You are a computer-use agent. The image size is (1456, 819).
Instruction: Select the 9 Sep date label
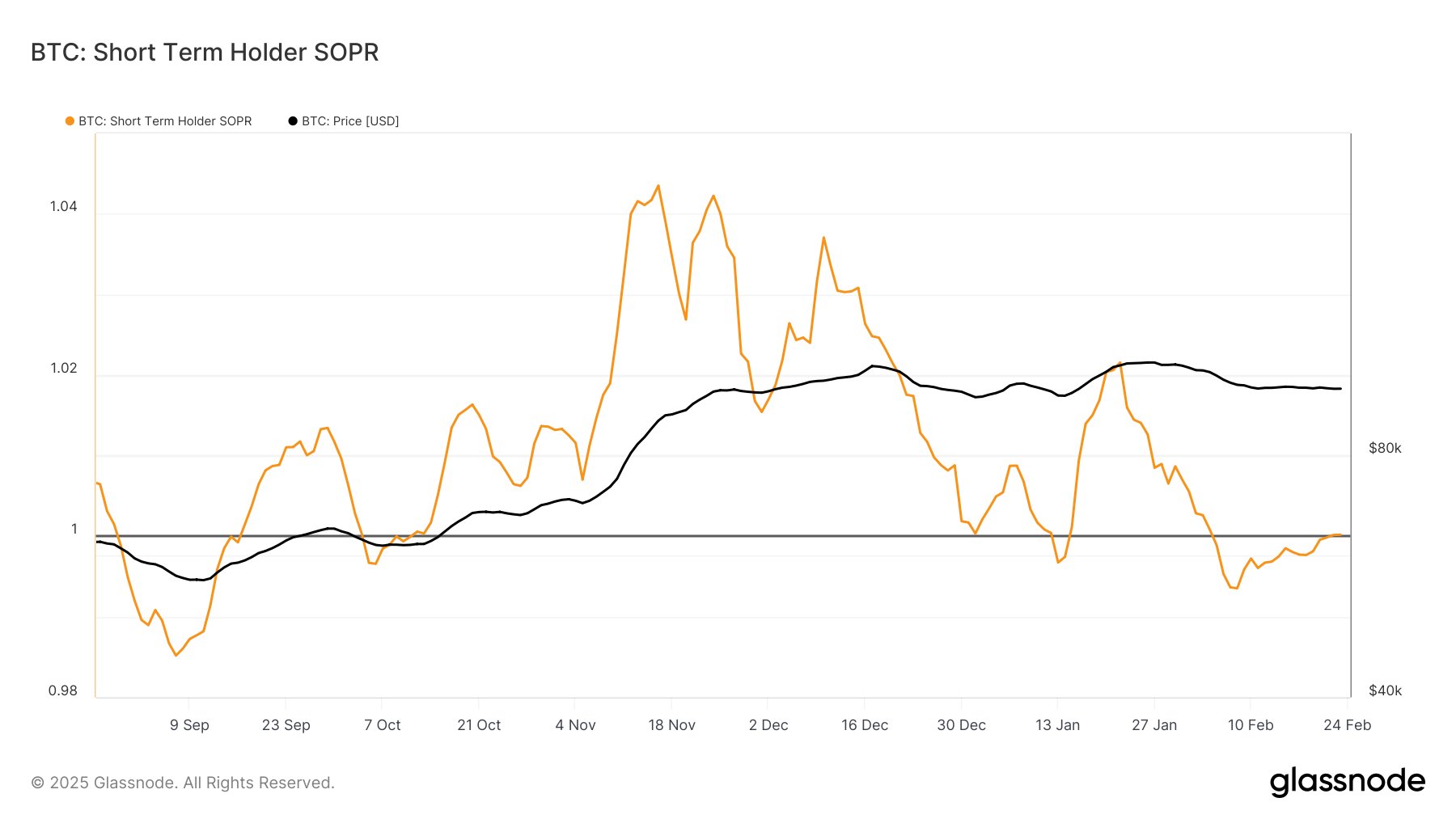click(x=189, y=725)
